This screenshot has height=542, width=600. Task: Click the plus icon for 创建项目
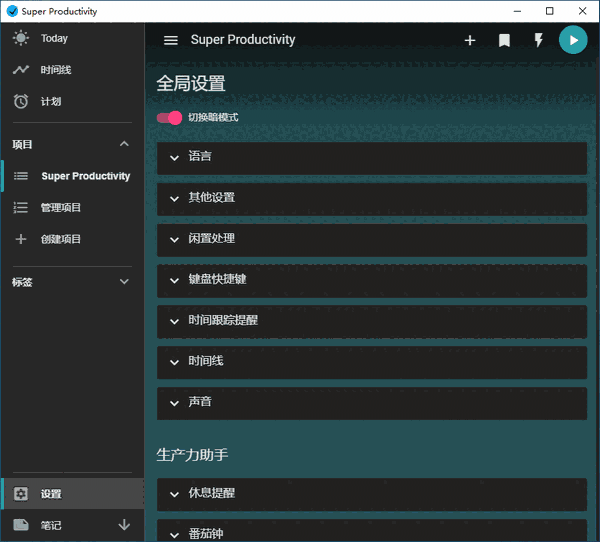[21, 239]
